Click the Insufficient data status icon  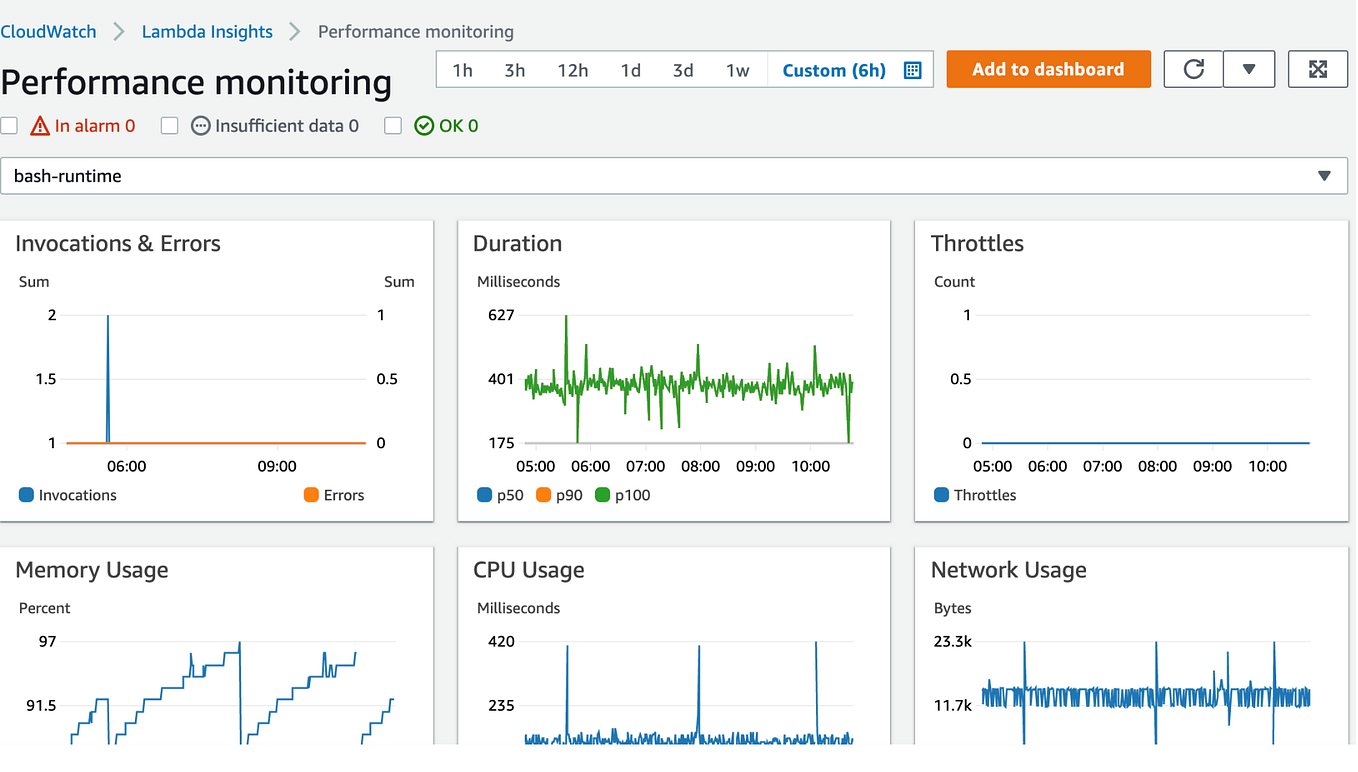coord(200,125)
